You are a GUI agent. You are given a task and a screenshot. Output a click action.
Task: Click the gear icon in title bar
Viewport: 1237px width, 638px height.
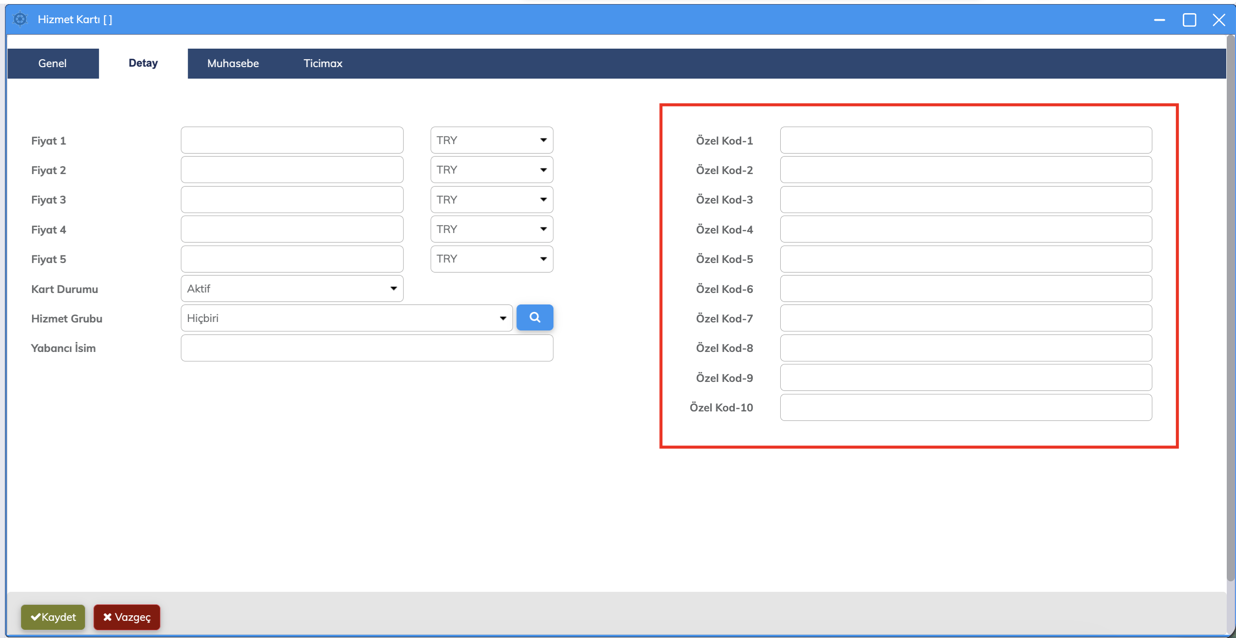(x=20, y=19)
